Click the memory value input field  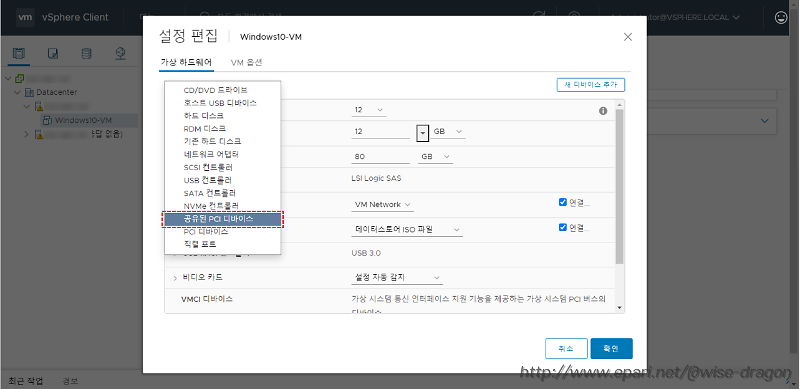click(381, 132)
